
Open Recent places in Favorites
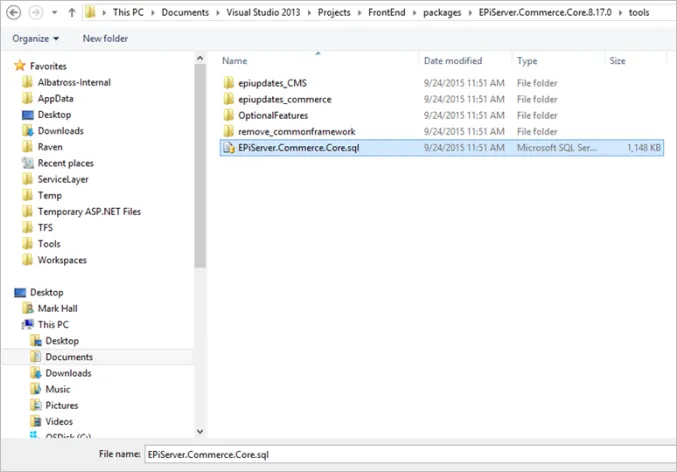[65, 163]
